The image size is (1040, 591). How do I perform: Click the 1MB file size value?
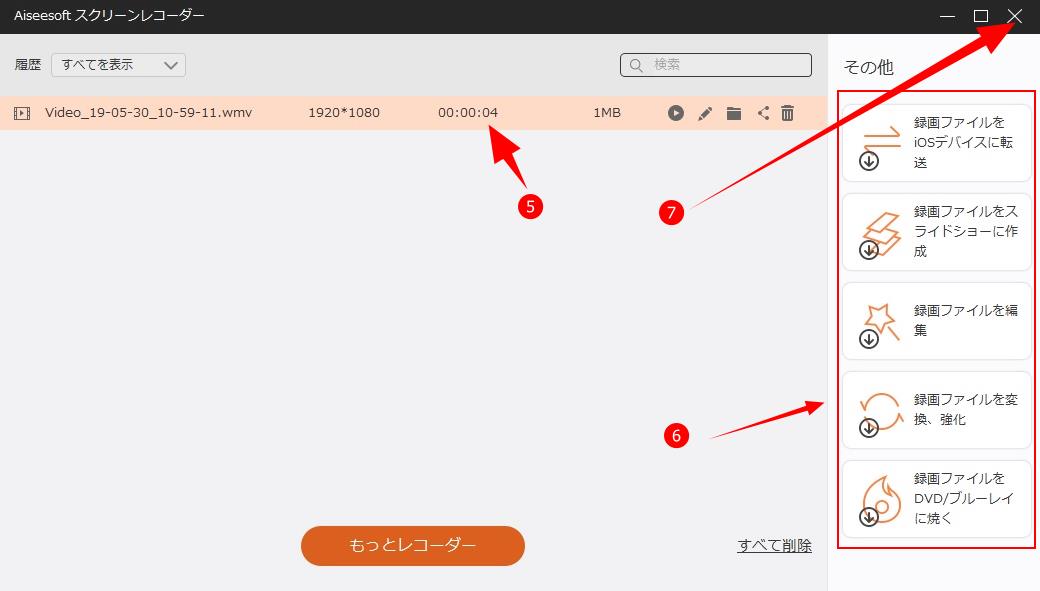[607, 113]
